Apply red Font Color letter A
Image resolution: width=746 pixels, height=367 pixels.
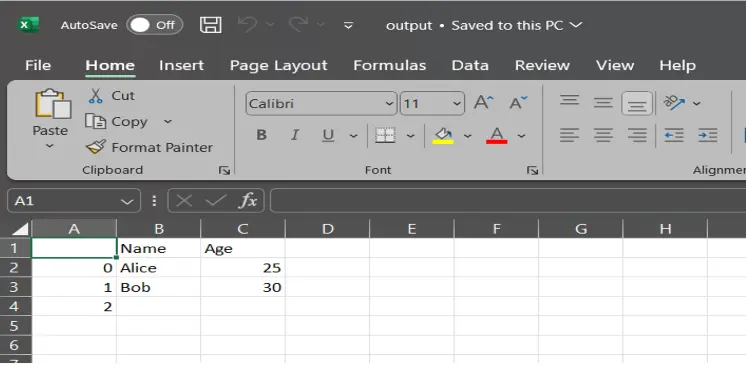[497, 136]
